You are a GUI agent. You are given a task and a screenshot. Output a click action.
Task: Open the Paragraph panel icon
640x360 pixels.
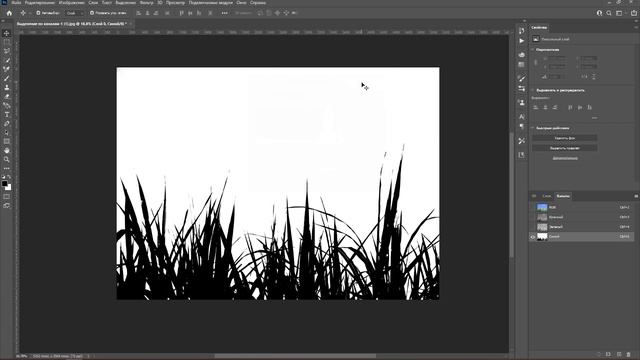(x=521, y=127)
